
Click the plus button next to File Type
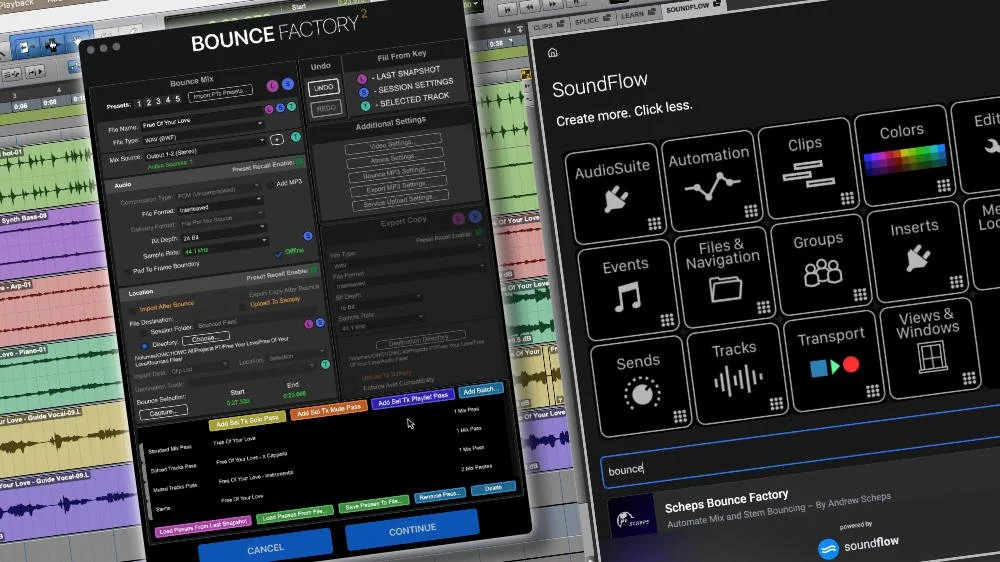tap(276, 139)
